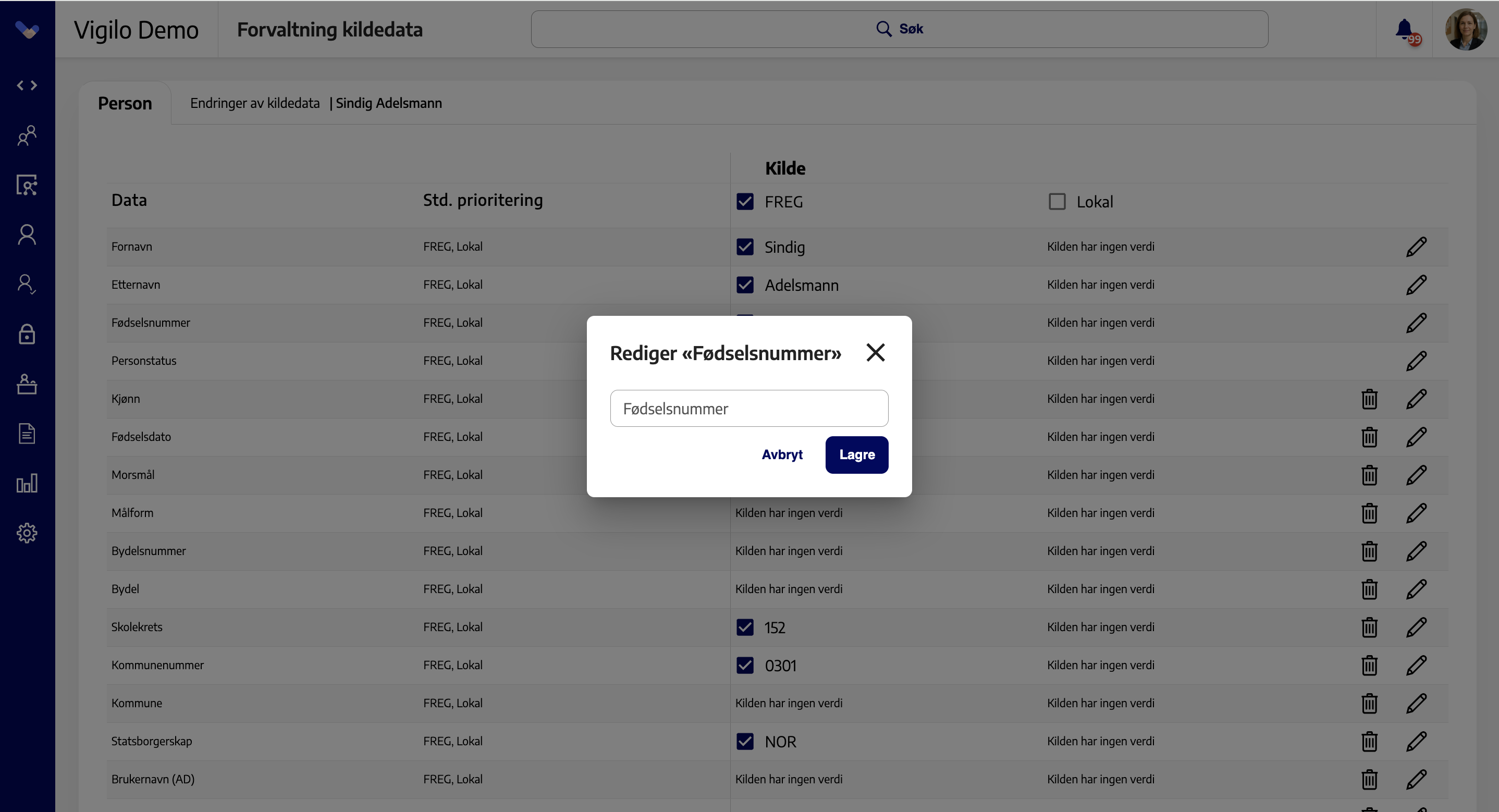1499x812 pixels.
Task: Click the Lagre button
Action: point(856,454)
